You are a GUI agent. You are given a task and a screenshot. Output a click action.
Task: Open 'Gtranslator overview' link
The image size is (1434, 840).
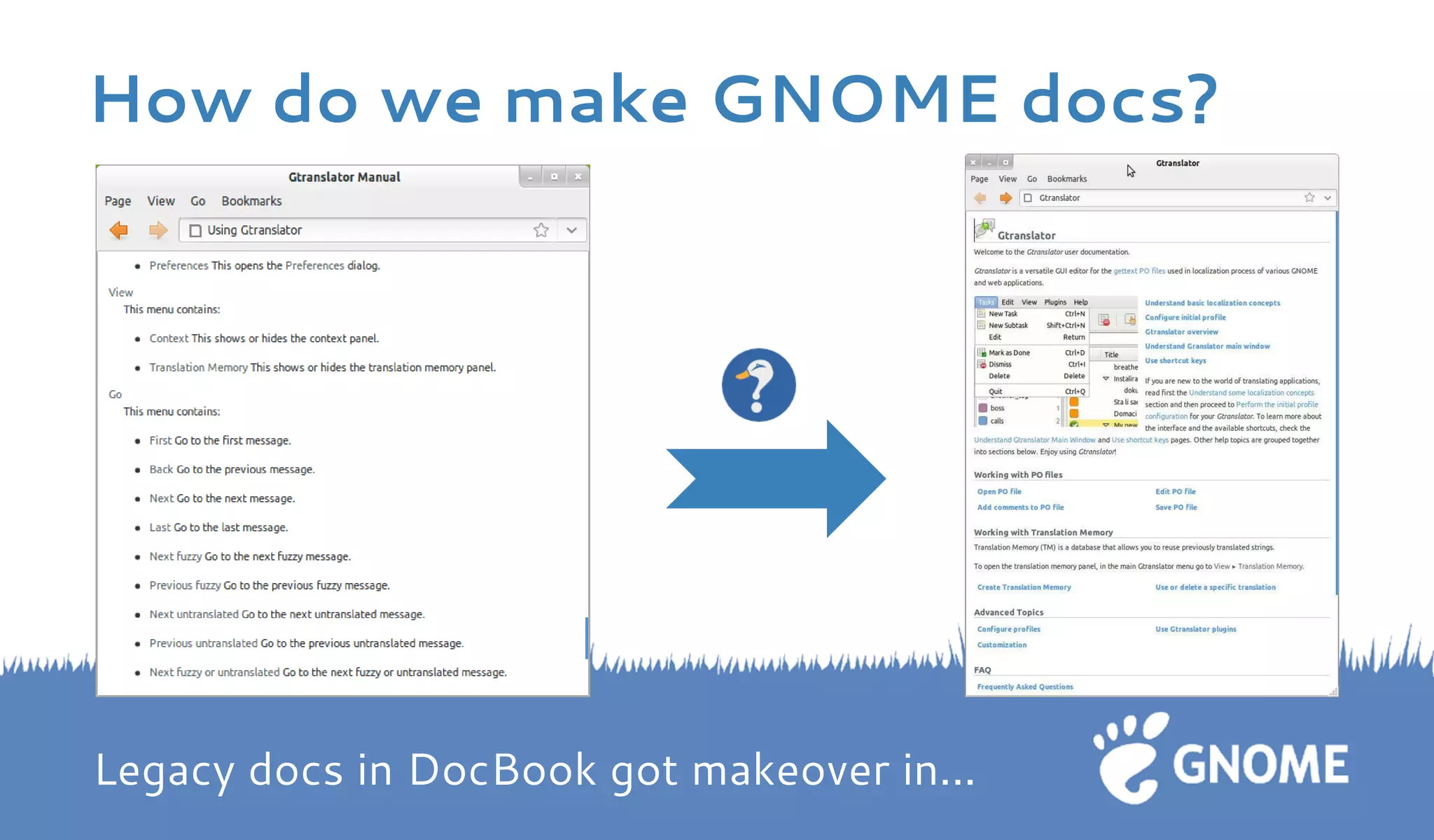pos(1182,332)
